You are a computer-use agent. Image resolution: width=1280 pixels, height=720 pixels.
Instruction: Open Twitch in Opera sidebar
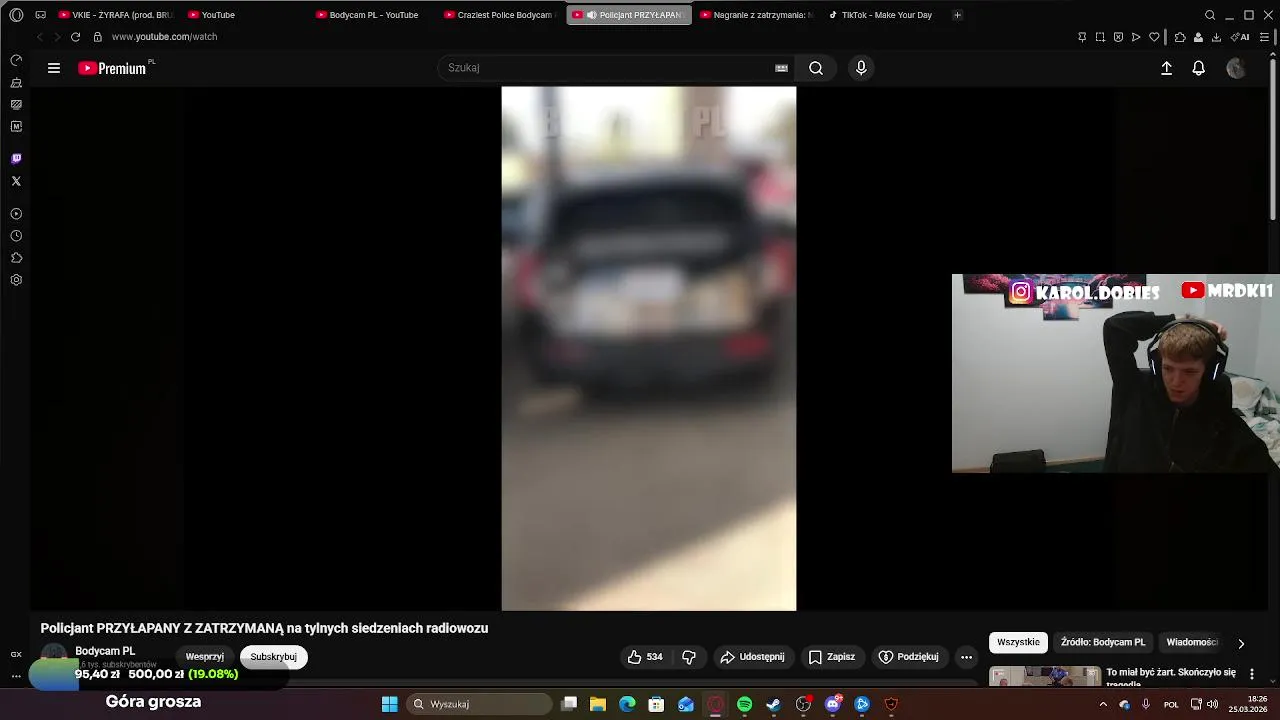click(x=16, y=158)
